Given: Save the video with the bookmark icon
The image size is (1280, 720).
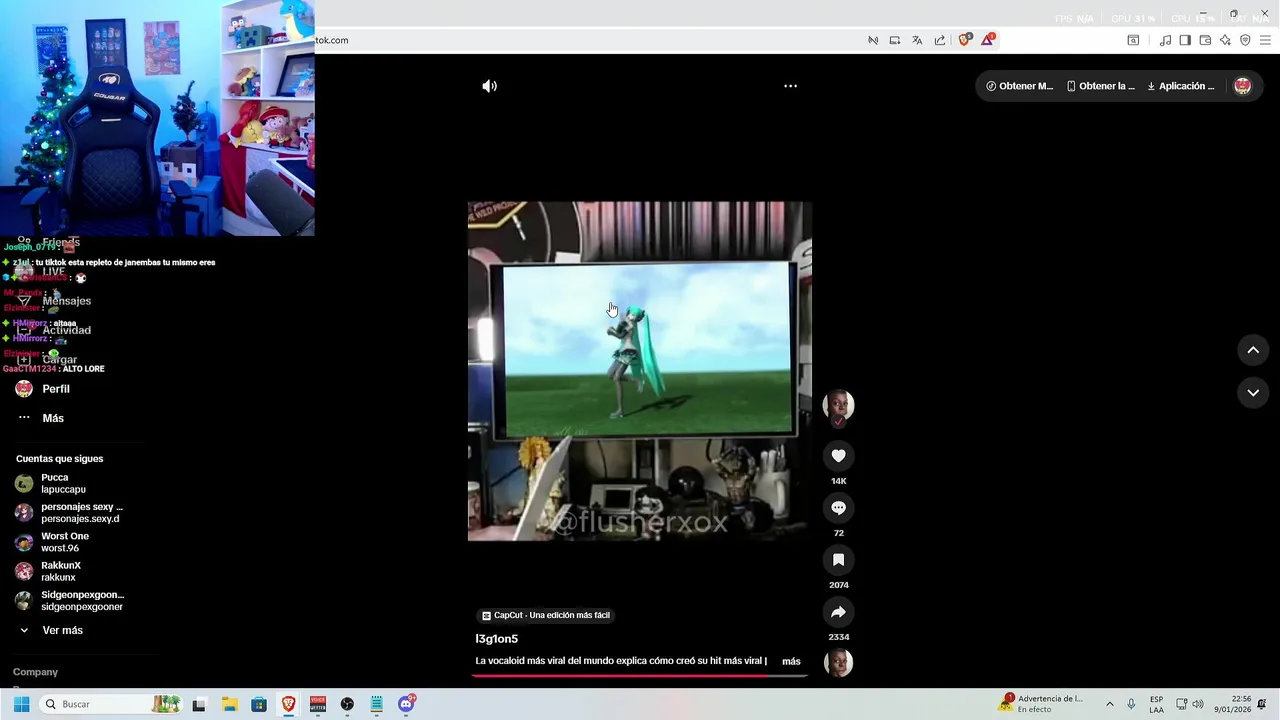Looking at the screenshot, I should 838,560.
